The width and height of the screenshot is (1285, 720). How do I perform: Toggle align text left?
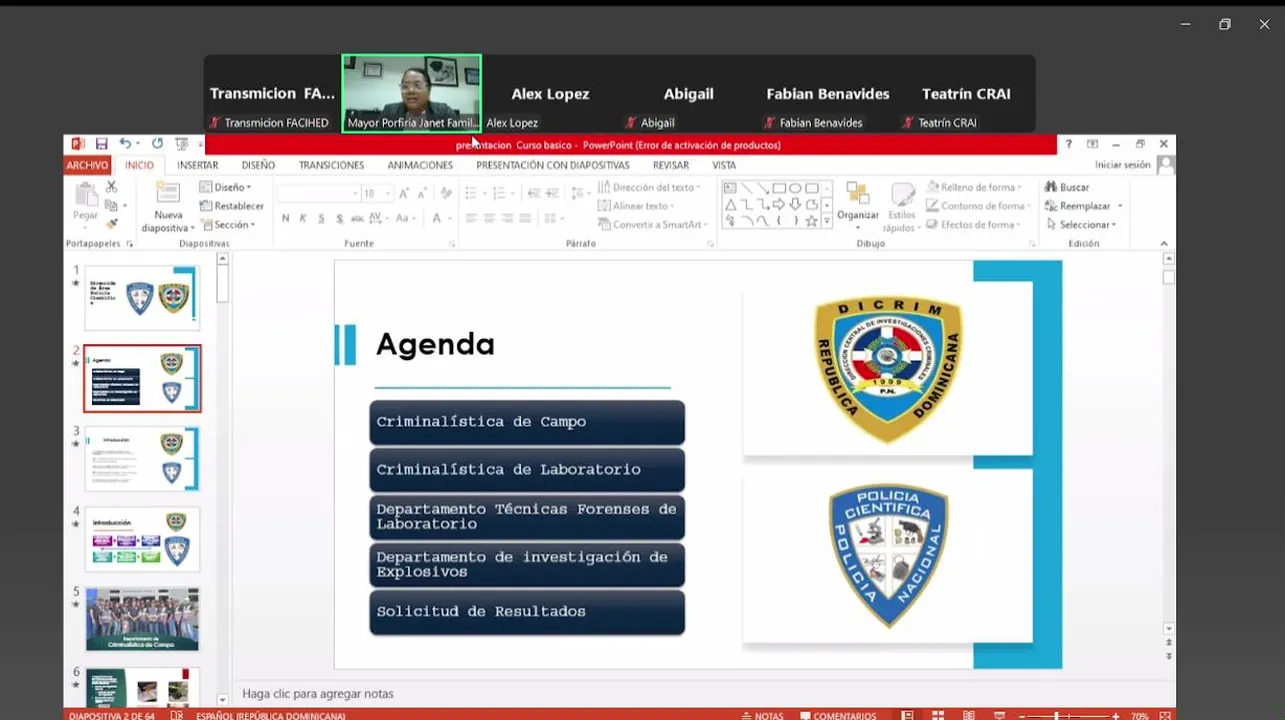(x=471, y=218)
